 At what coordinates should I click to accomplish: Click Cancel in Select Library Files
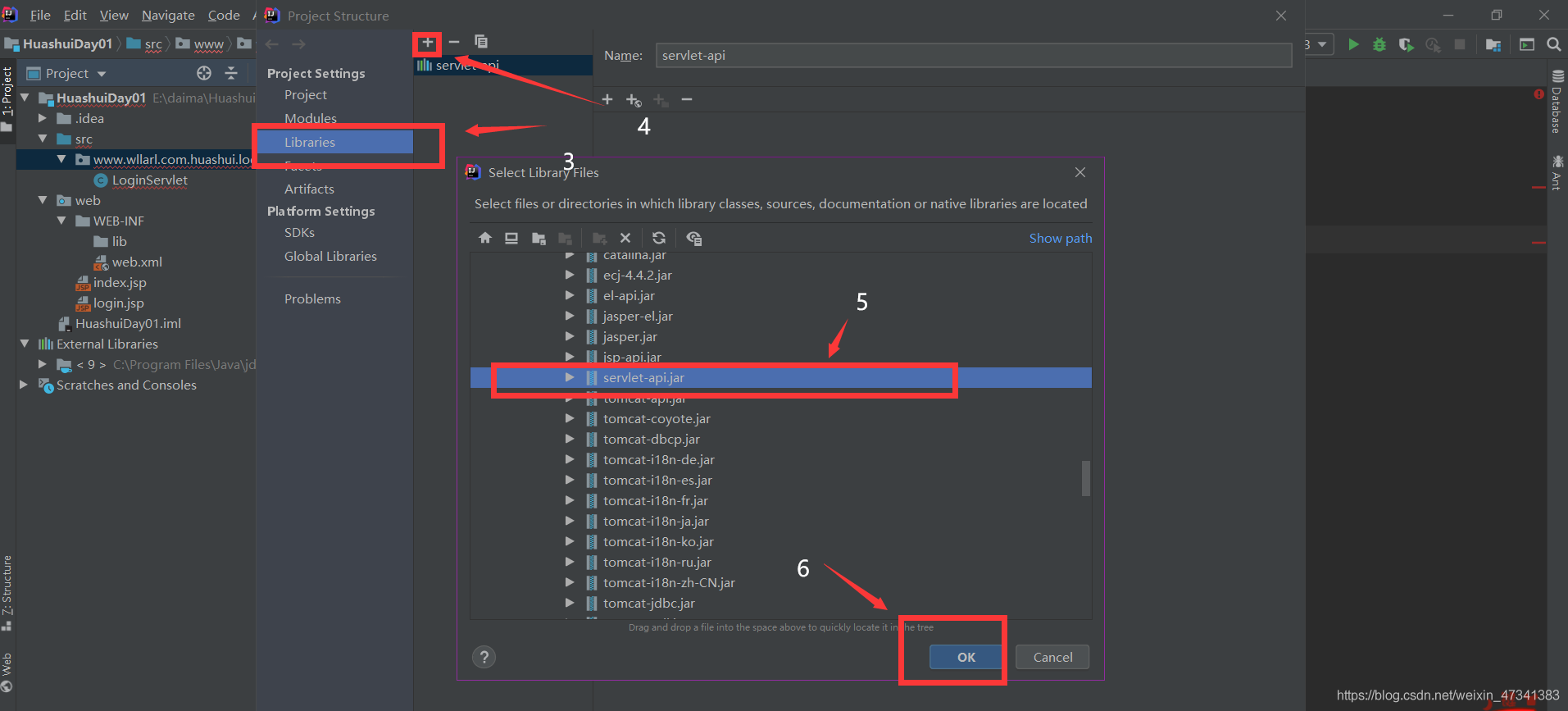(x=1052, y=657)
